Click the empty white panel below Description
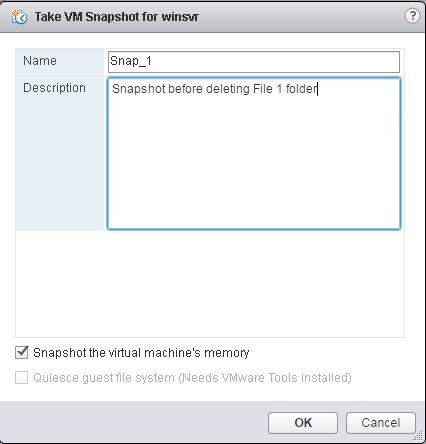Viewport: 426px width, 444px height. [x=210, y=283]
